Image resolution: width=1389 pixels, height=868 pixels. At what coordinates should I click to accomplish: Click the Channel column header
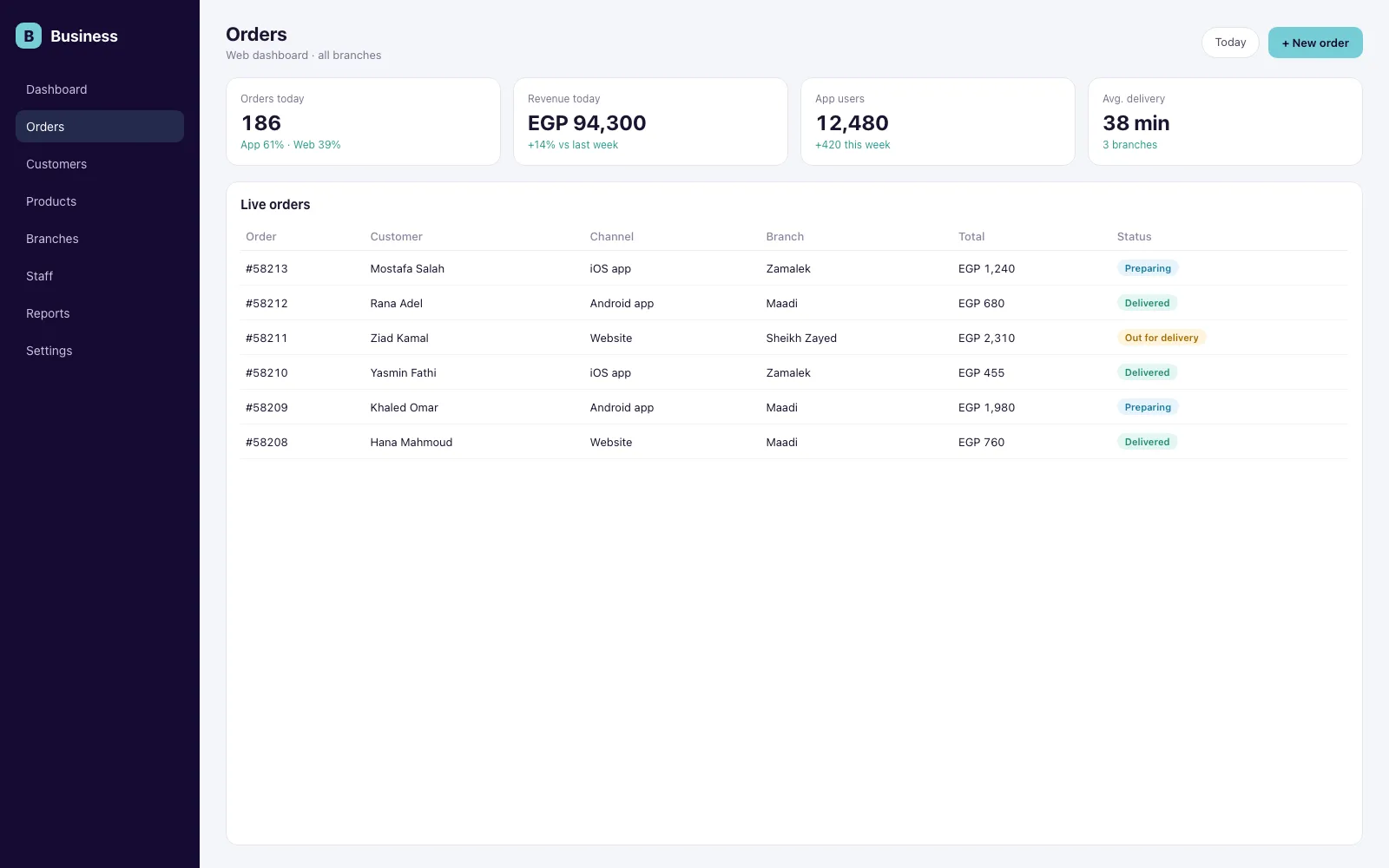point(612,237)
